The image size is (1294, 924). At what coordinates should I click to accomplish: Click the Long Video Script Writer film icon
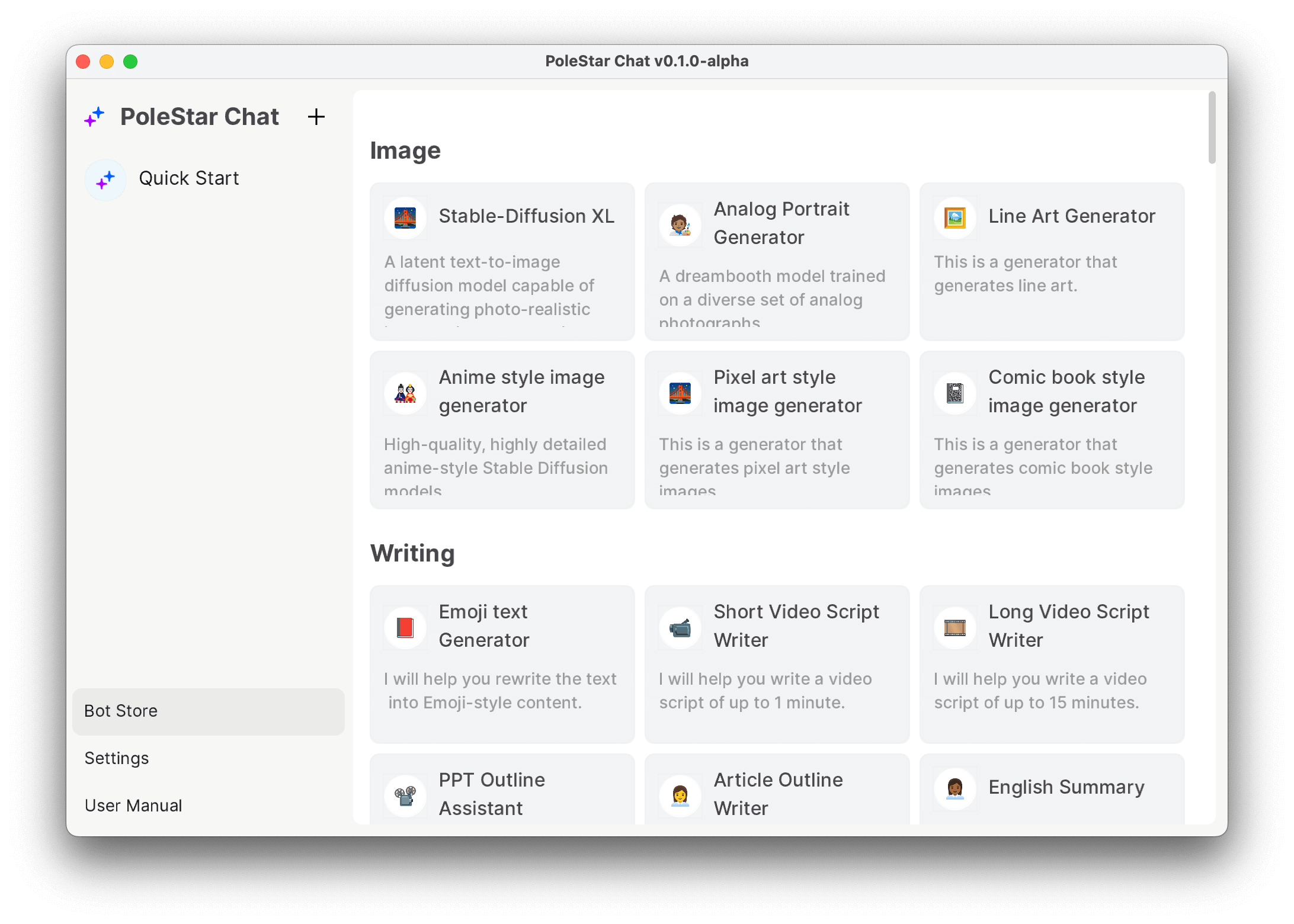coord(955,627)
